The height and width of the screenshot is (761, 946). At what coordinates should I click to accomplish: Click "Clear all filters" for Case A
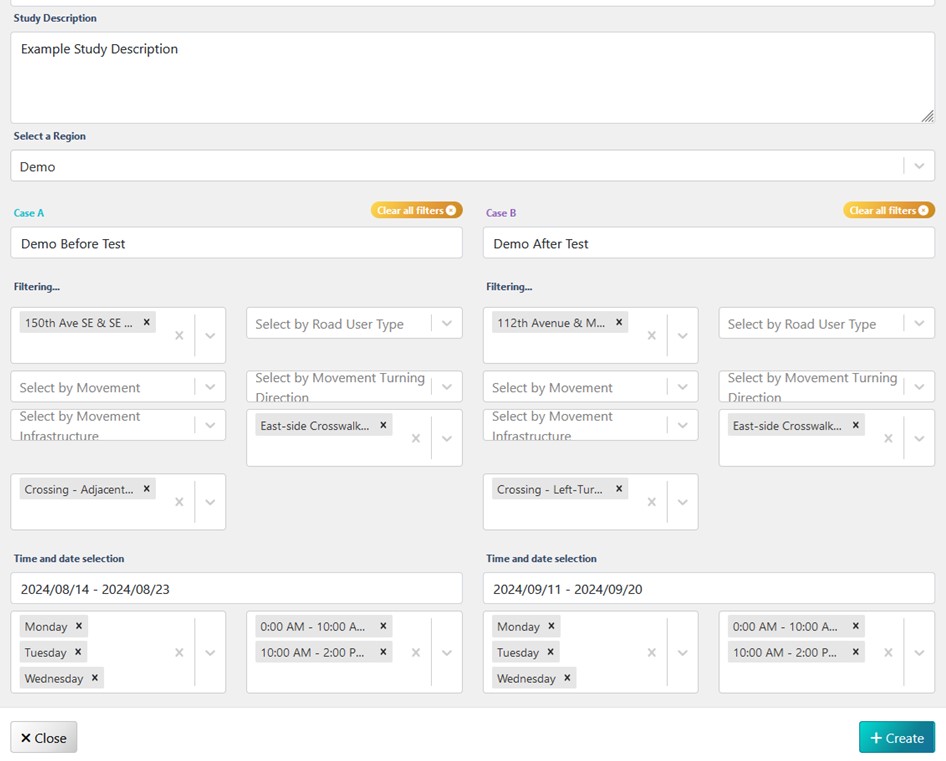[x=416, y=210]
